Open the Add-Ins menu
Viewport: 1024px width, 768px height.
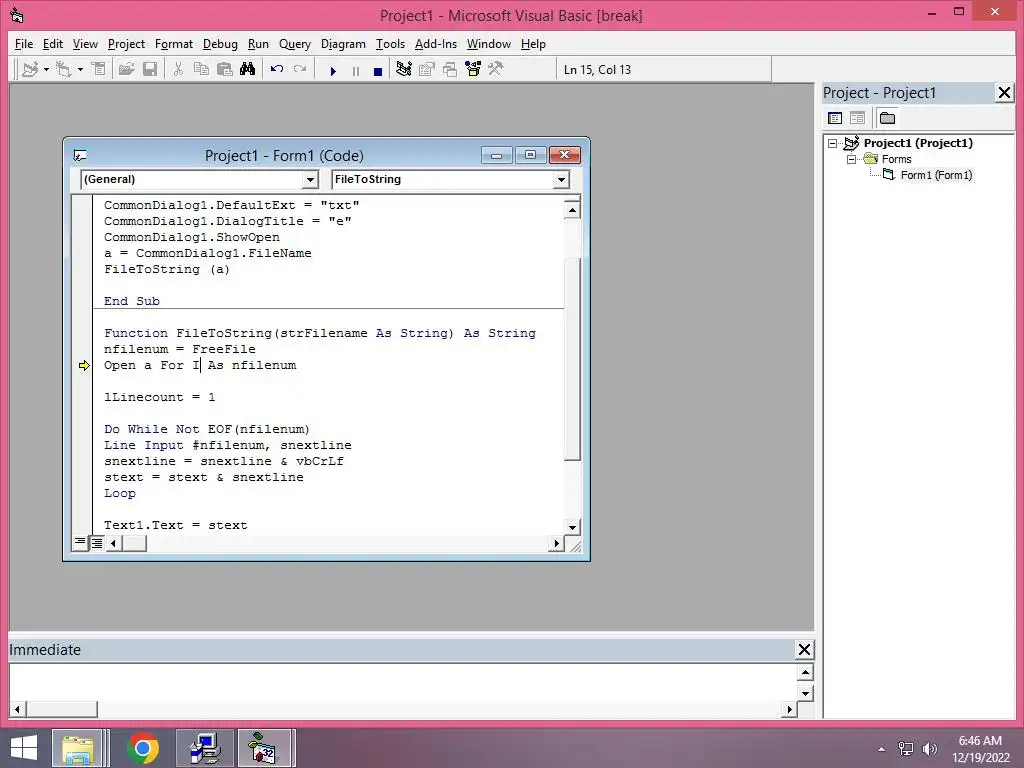[436, 44]
